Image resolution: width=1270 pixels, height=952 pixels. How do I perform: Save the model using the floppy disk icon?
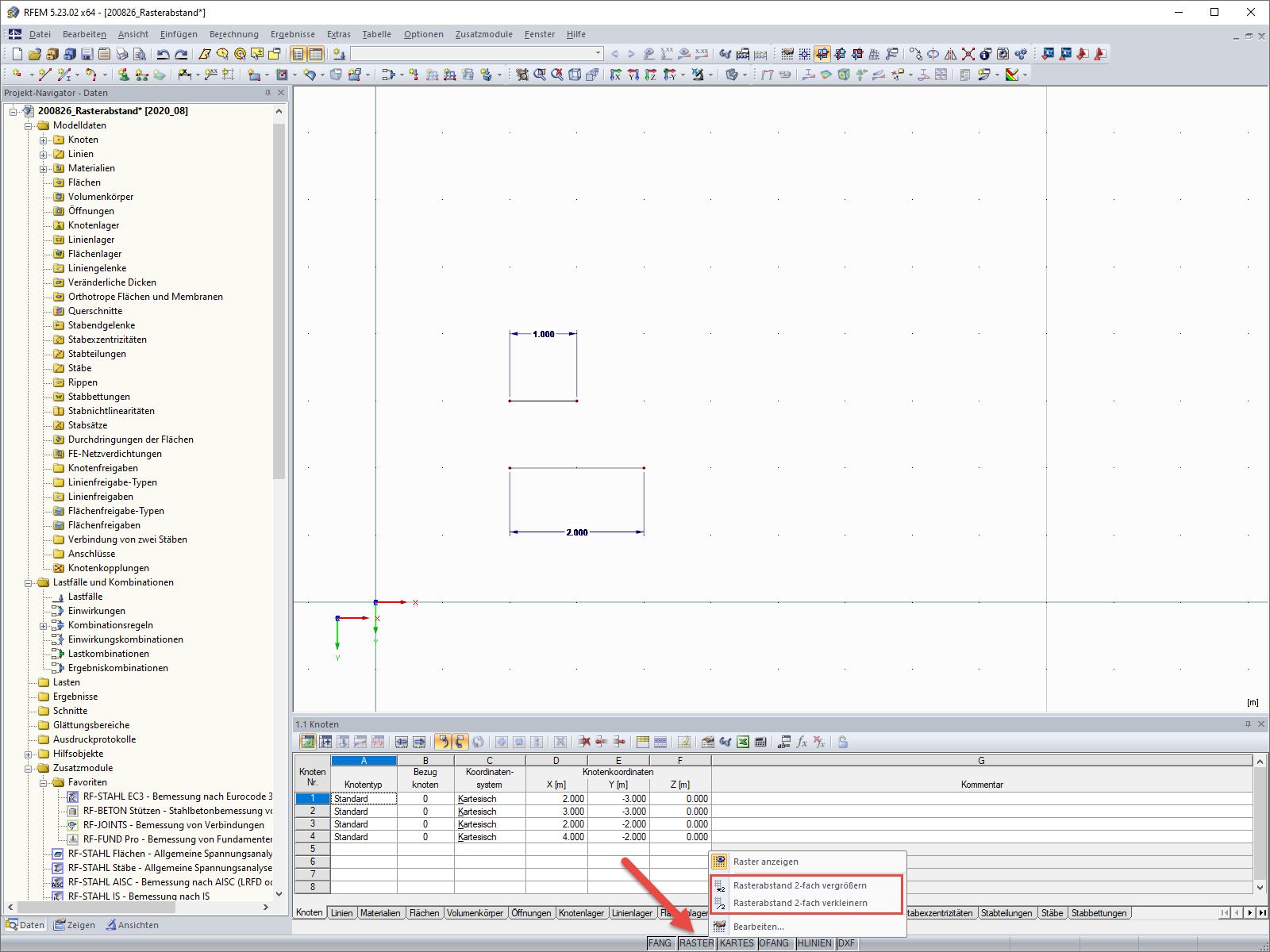(87, 54)
